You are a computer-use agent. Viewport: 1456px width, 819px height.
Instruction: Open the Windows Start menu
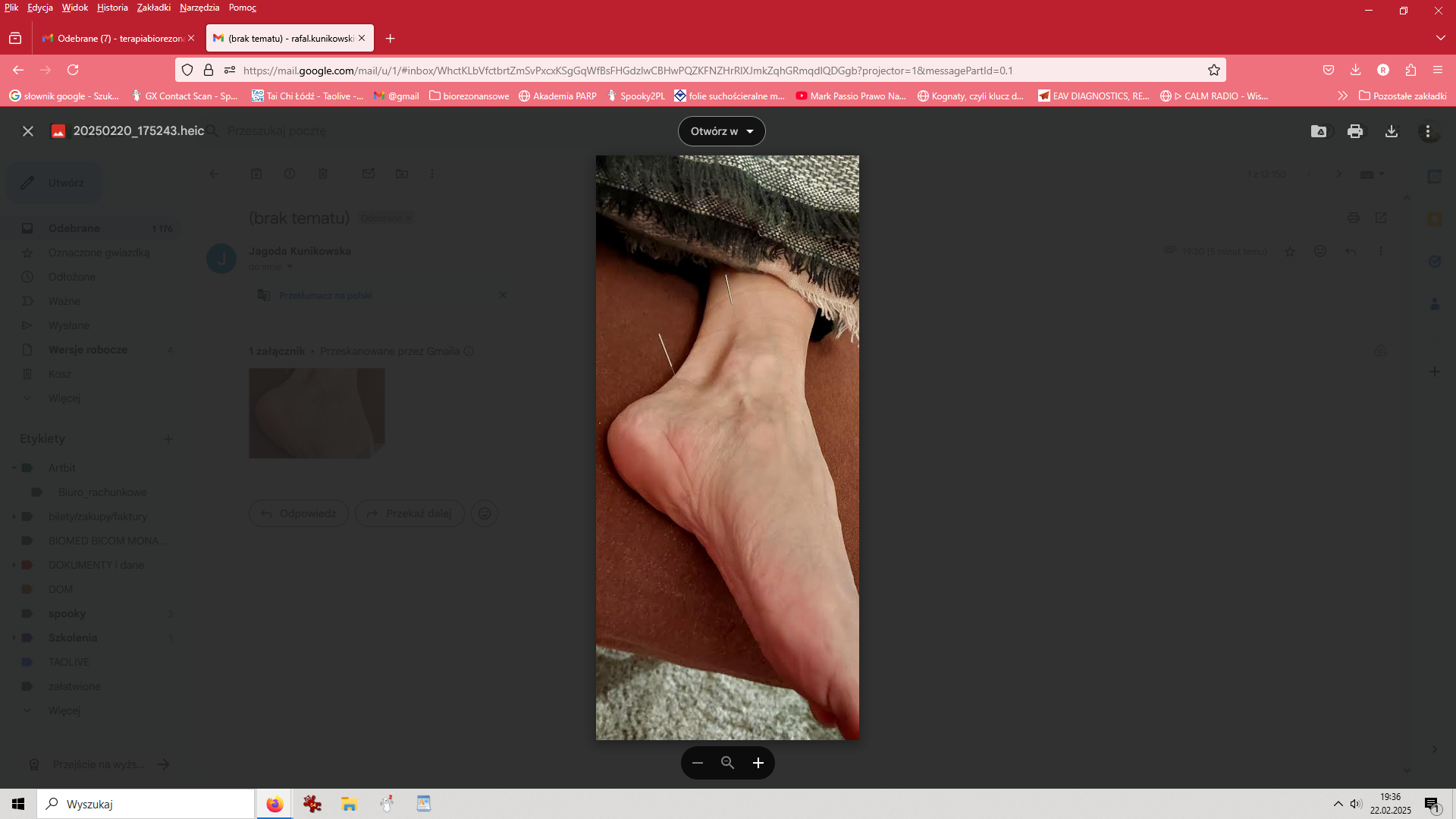(18, 804)
